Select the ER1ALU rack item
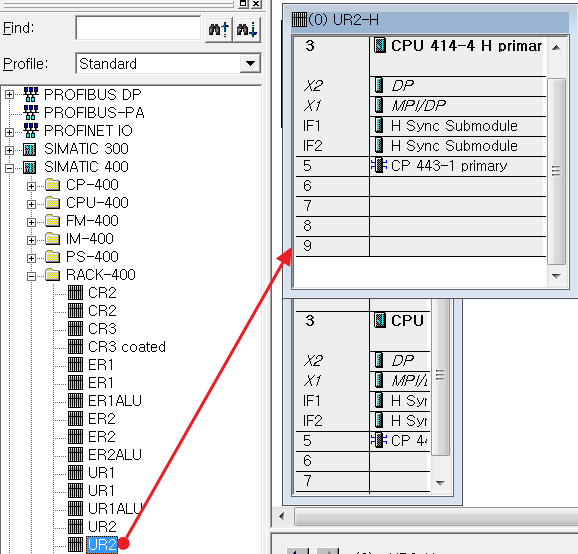Image resolution: width=578 pixels, height=554 pixels. pyautogui.click(x=115, y=400)
